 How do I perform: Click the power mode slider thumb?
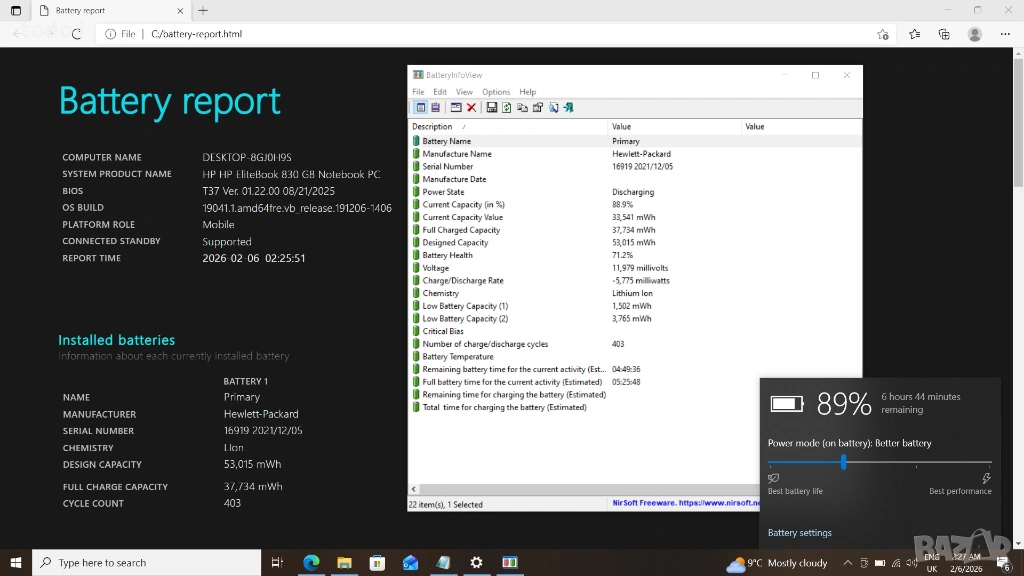(844, 462)
